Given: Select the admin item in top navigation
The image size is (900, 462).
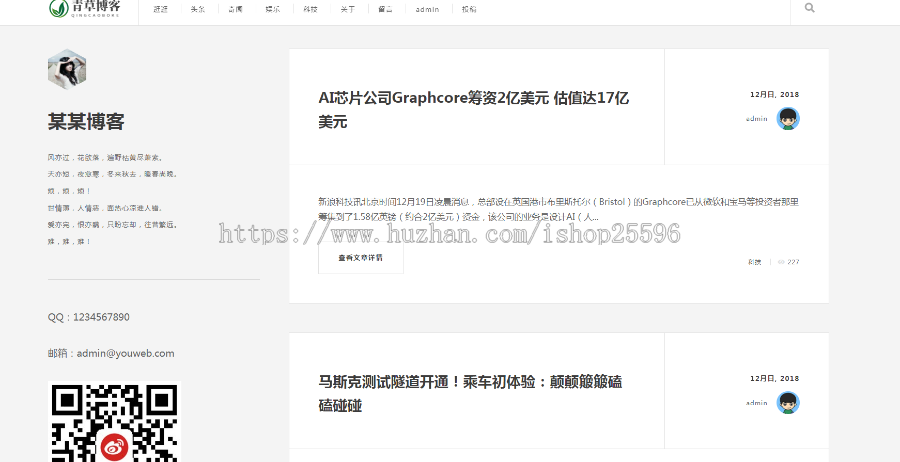Looking at the screenshot, I should [428, 9].
